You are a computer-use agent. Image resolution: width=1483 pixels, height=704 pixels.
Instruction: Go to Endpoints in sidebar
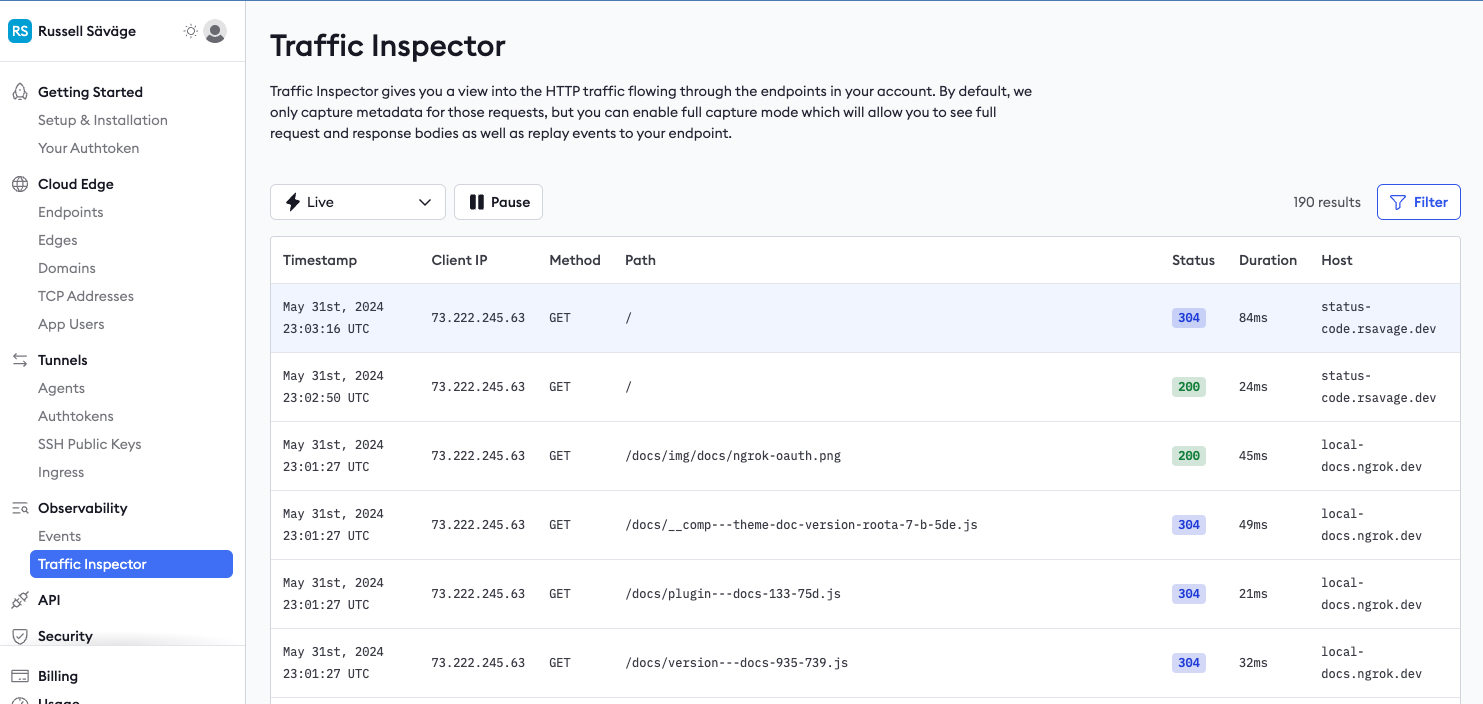click(71, 212)
